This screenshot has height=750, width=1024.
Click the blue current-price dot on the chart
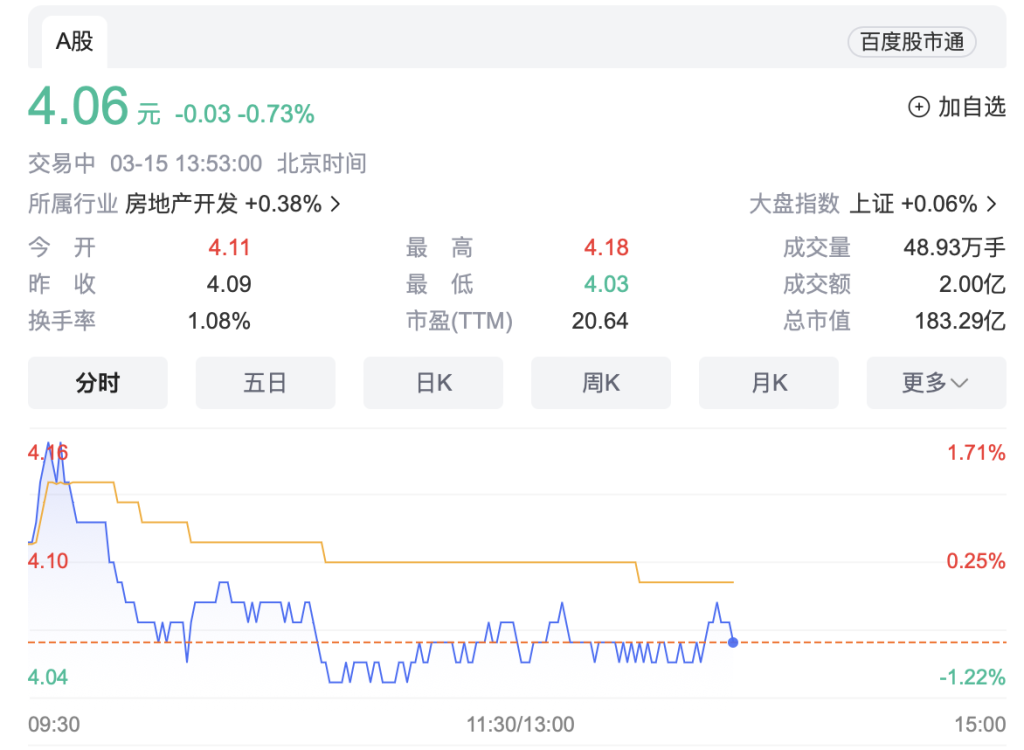pos(733,642)
